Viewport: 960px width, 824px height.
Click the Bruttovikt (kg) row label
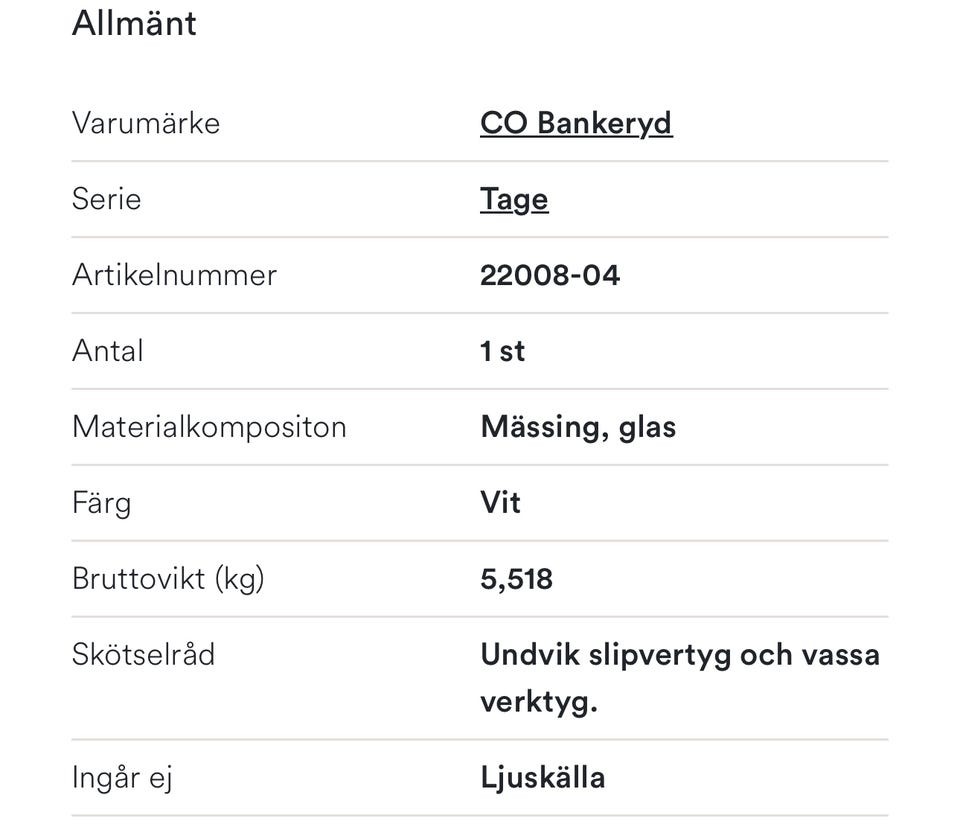(168, 579)
